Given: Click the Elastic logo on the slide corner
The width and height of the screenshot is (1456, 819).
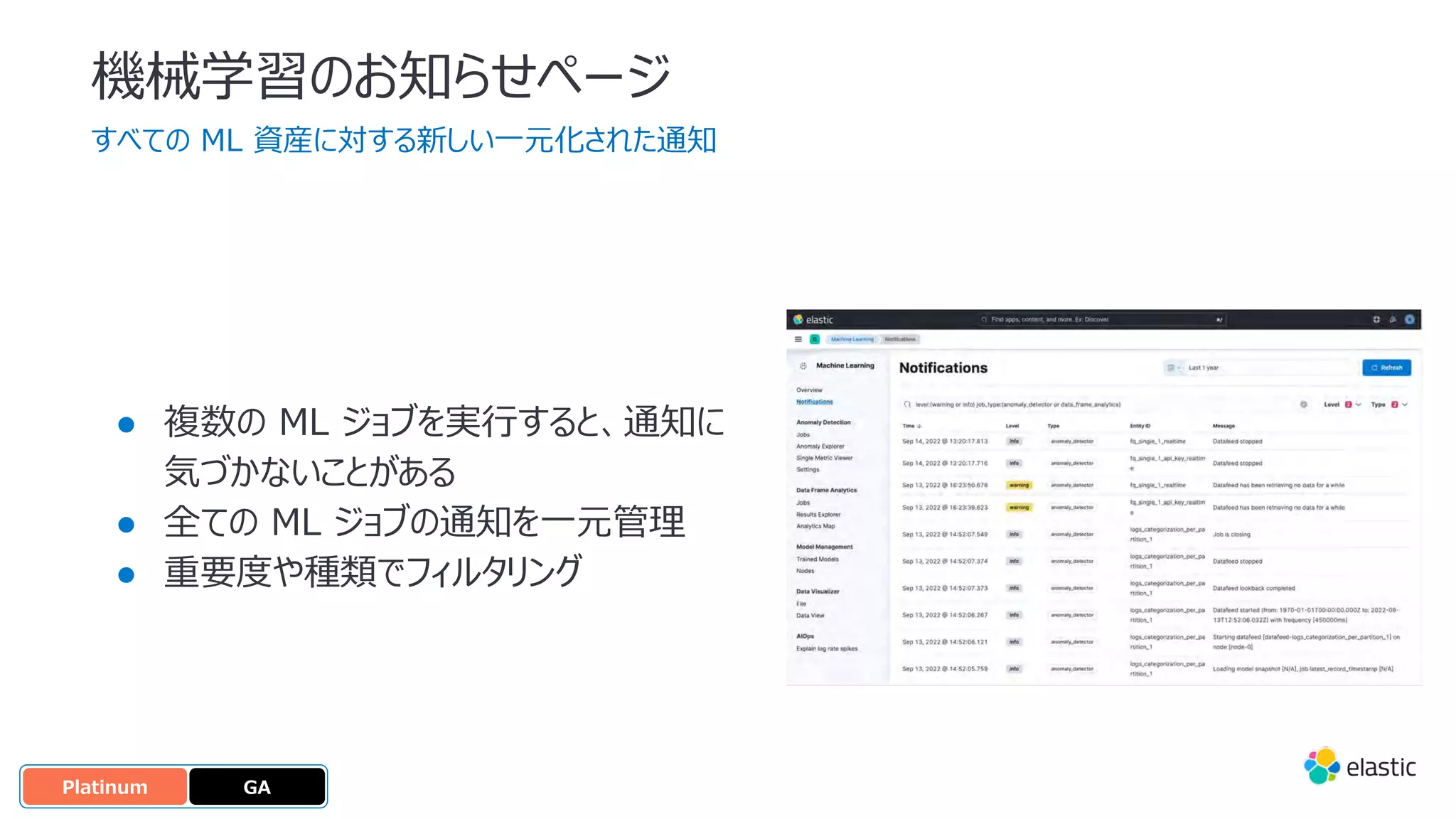Looking at the screenshot, I should 1359,766.
